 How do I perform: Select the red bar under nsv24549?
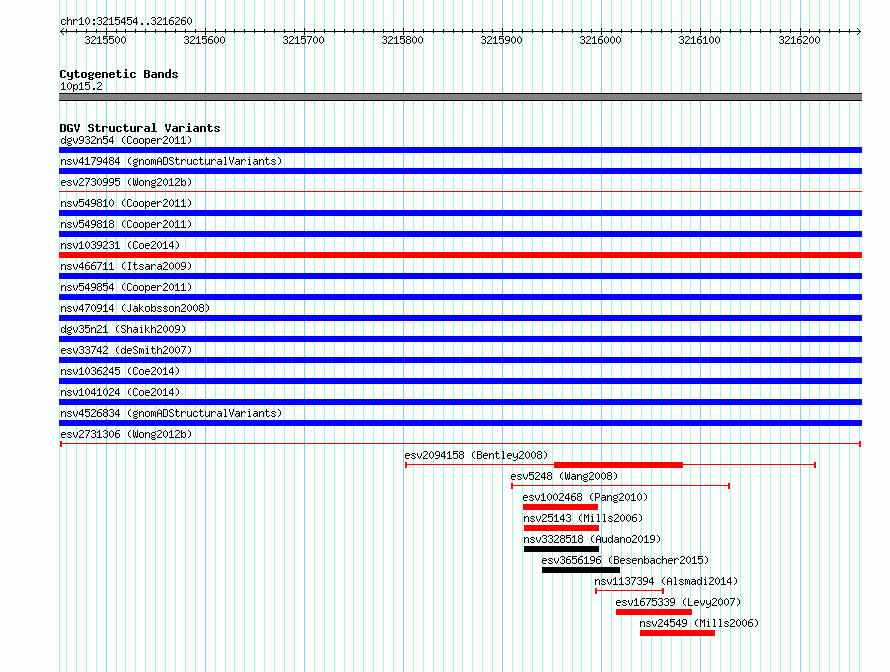pyautogui.click(x=677, y=633)
